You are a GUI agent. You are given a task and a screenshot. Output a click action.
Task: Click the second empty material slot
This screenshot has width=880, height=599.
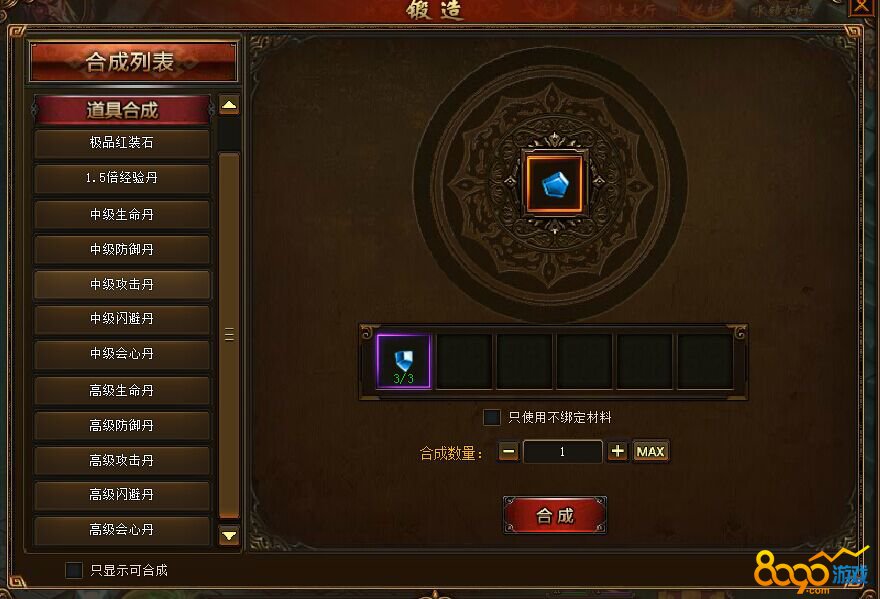pos(524,361)
